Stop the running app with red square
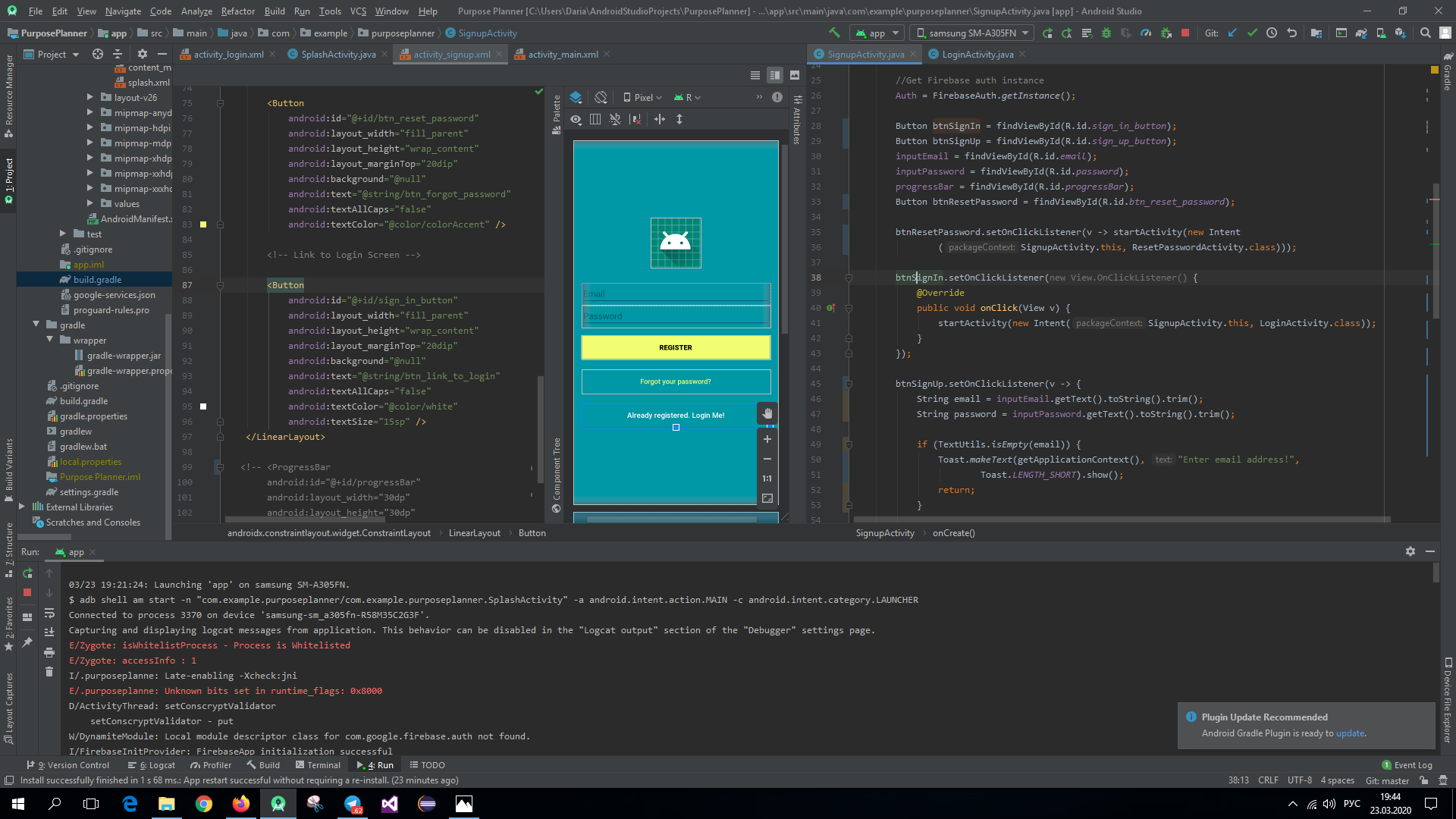1456x819 pixels. [1185, 33]
